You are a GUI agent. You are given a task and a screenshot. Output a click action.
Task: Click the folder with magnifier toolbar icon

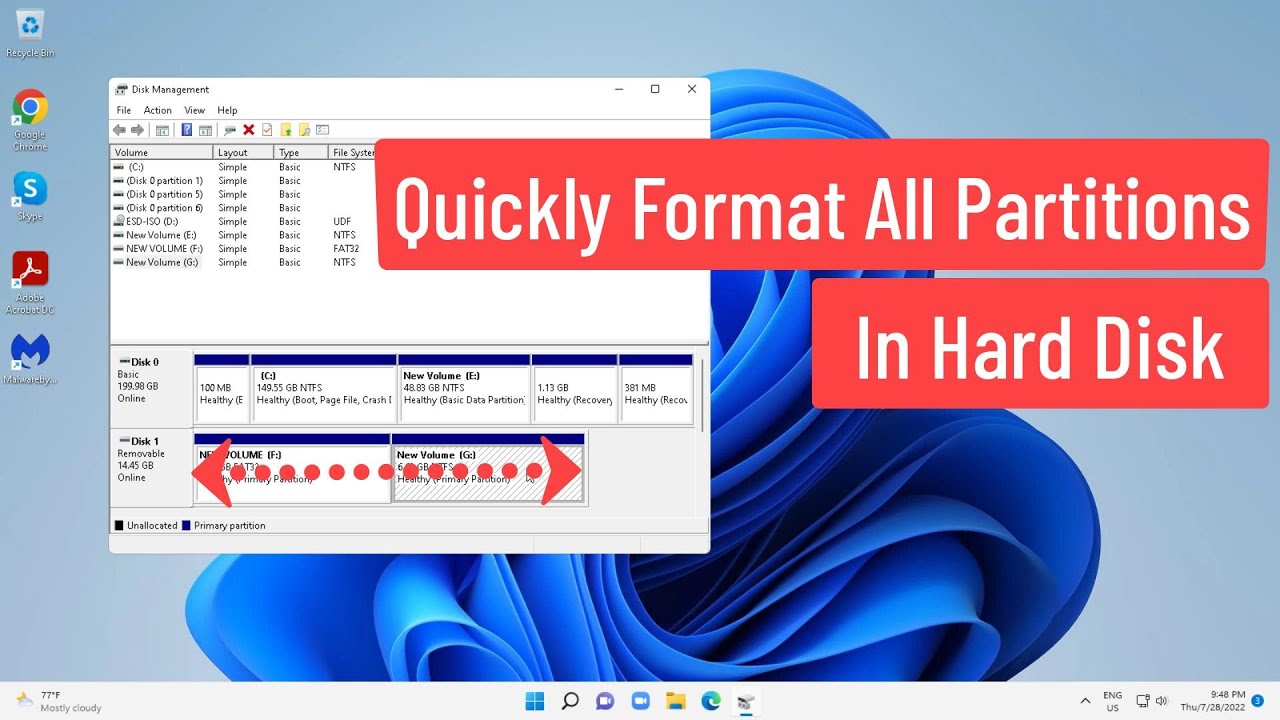[304, 130]
